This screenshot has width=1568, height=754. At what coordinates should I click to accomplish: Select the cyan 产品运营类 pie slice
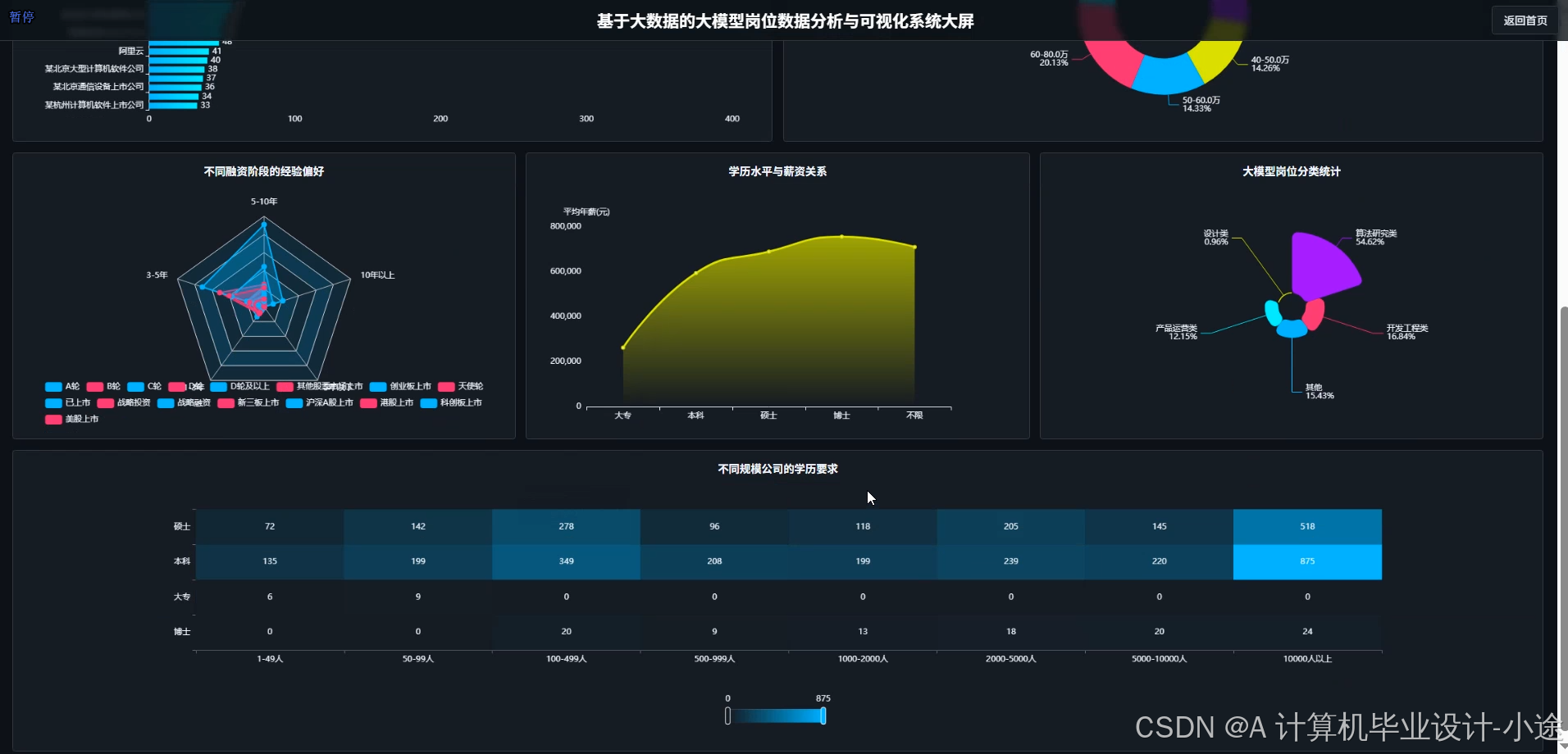[1272, 313]
